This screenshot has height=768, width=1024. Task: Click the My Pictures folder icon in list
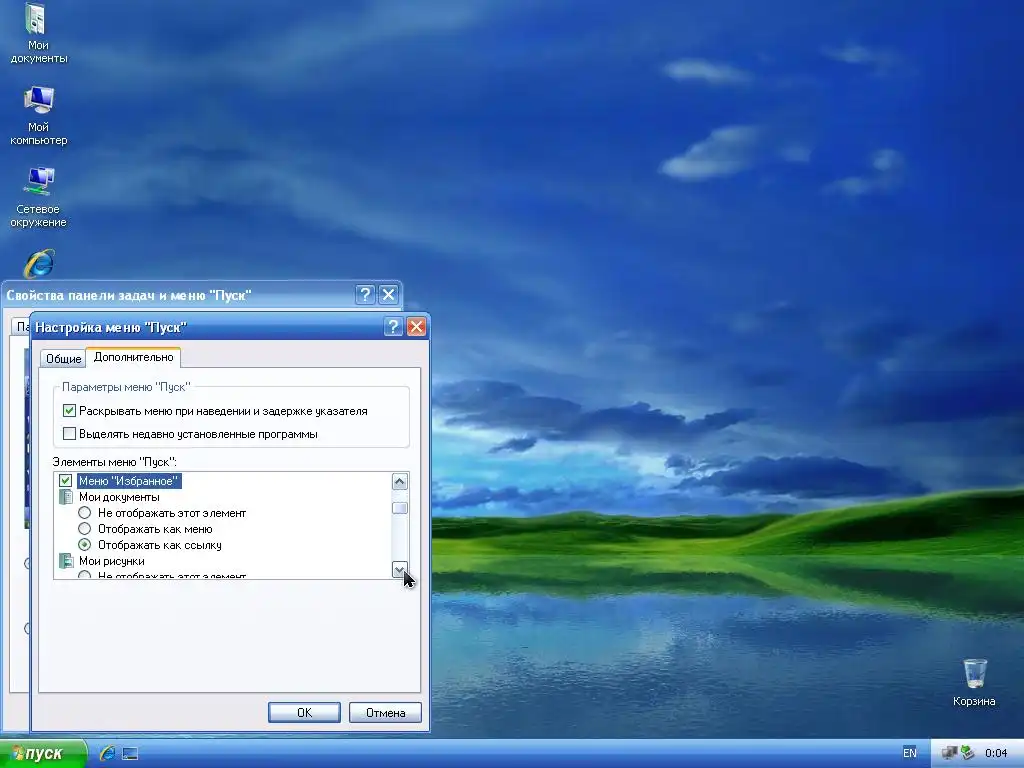click(65, 561)
